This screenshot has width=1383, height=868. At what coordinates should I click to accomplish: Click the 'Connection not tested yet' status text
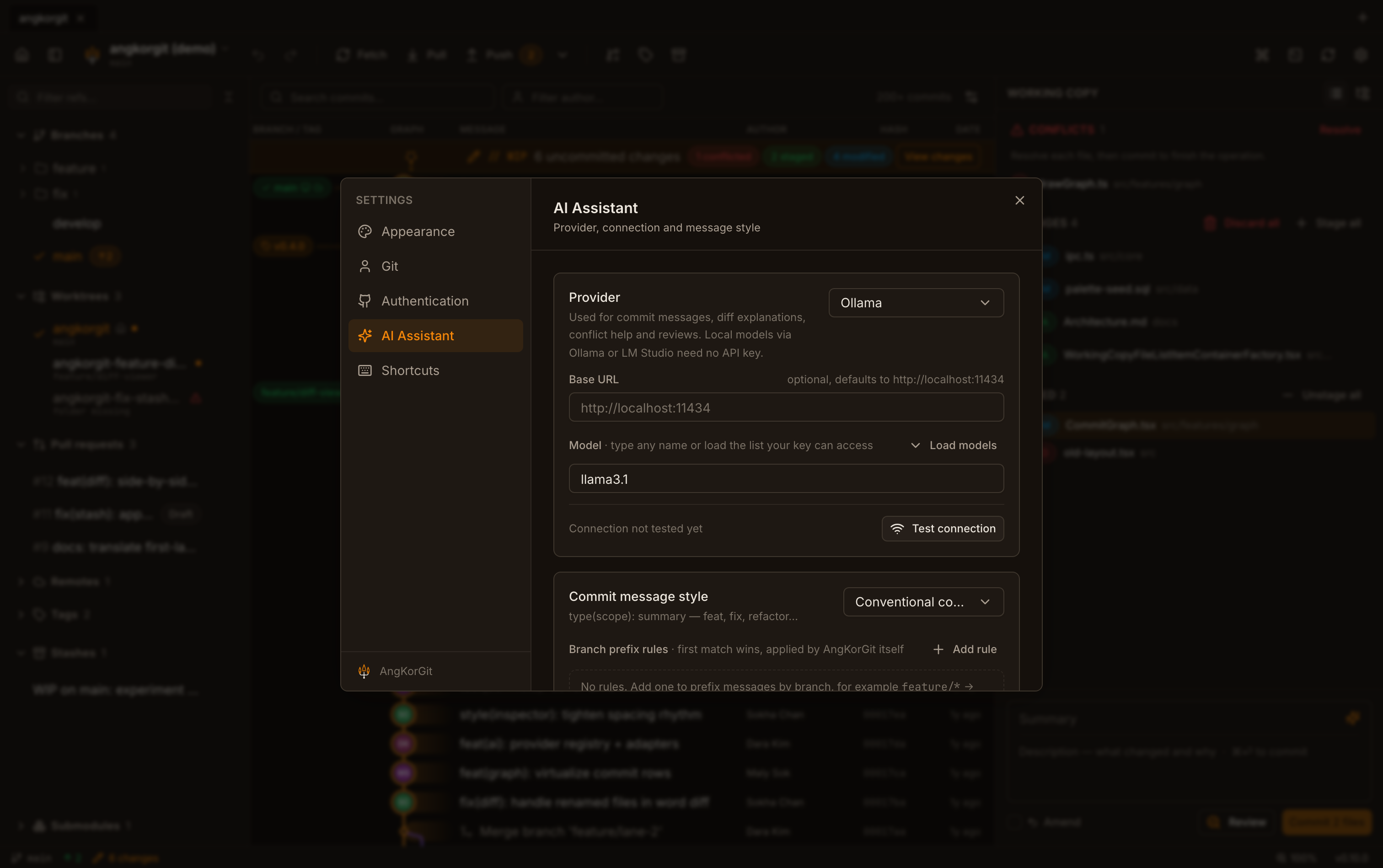(x=636, y=529)
